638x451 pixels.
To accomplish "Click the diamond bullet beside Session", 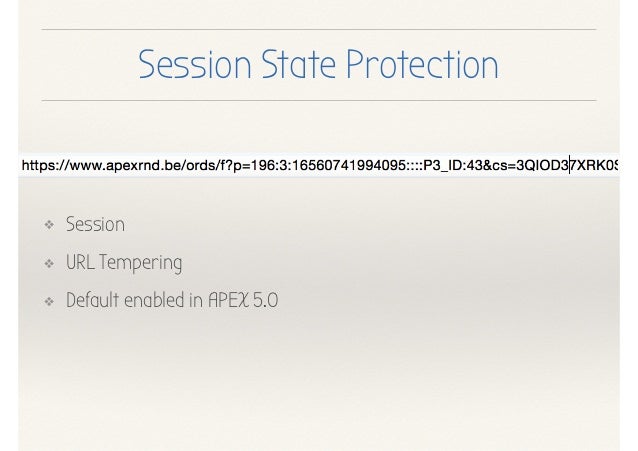I will (x=49, y=225).
